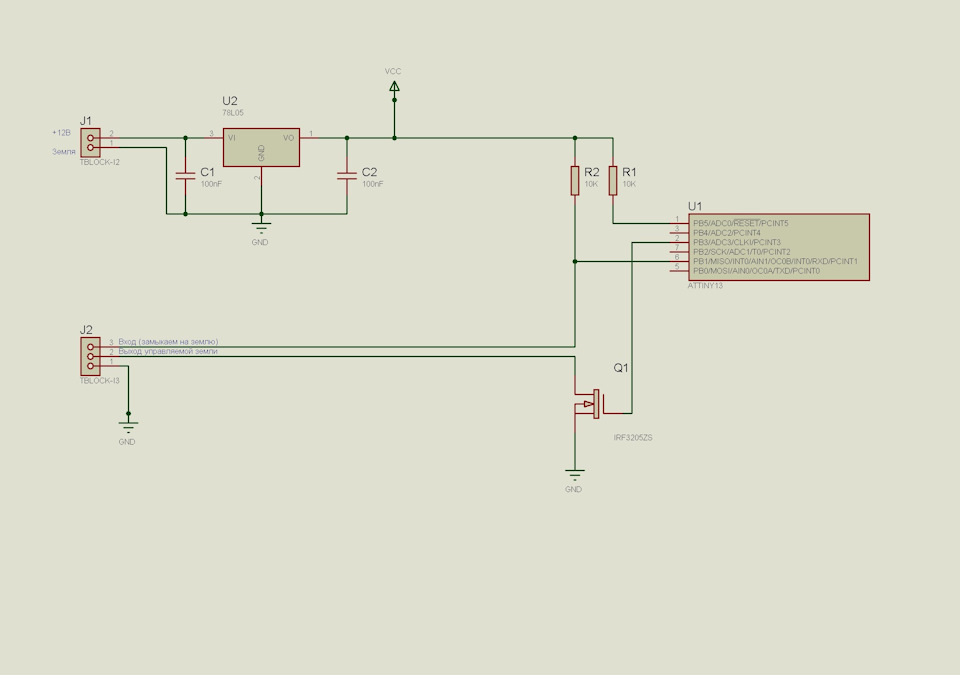Click the 'Земля' label at J1
Image resolution: width=960 pixels, height=675 pixels.
64,152
